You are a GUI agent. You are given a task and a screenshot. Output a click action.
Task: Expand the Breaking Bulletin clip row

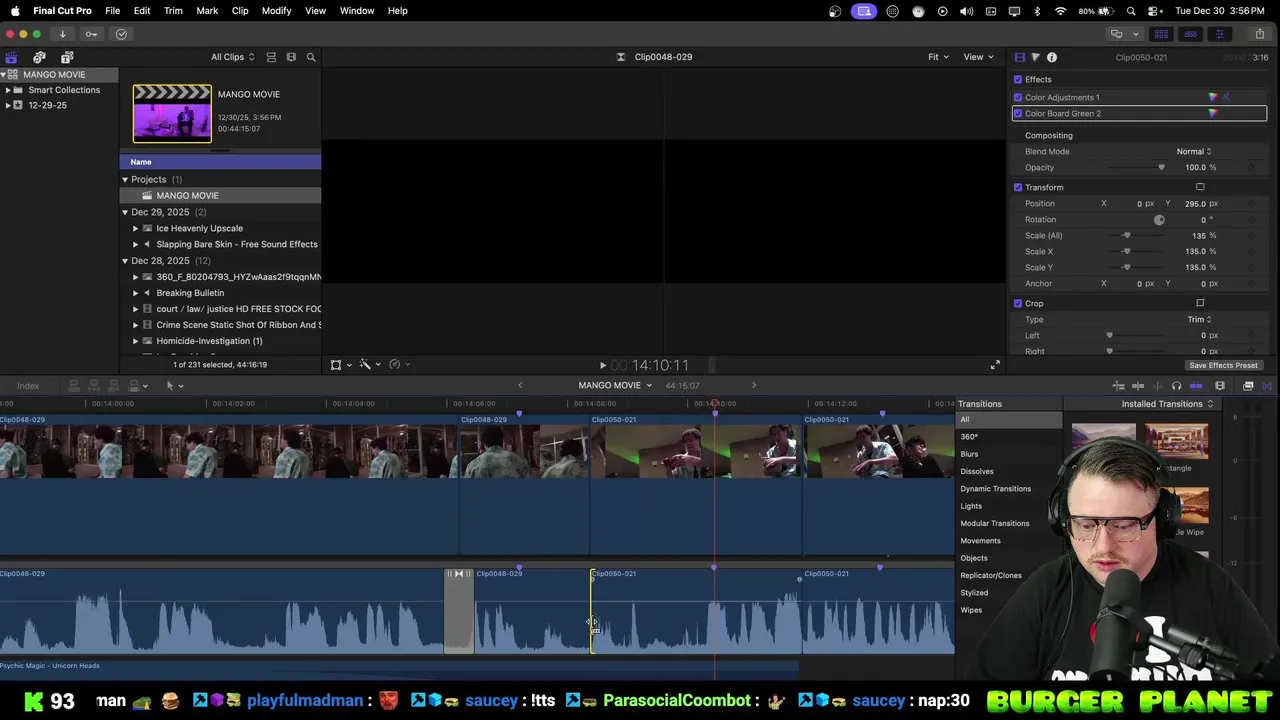pyautogui.click(x=135, y=293)
